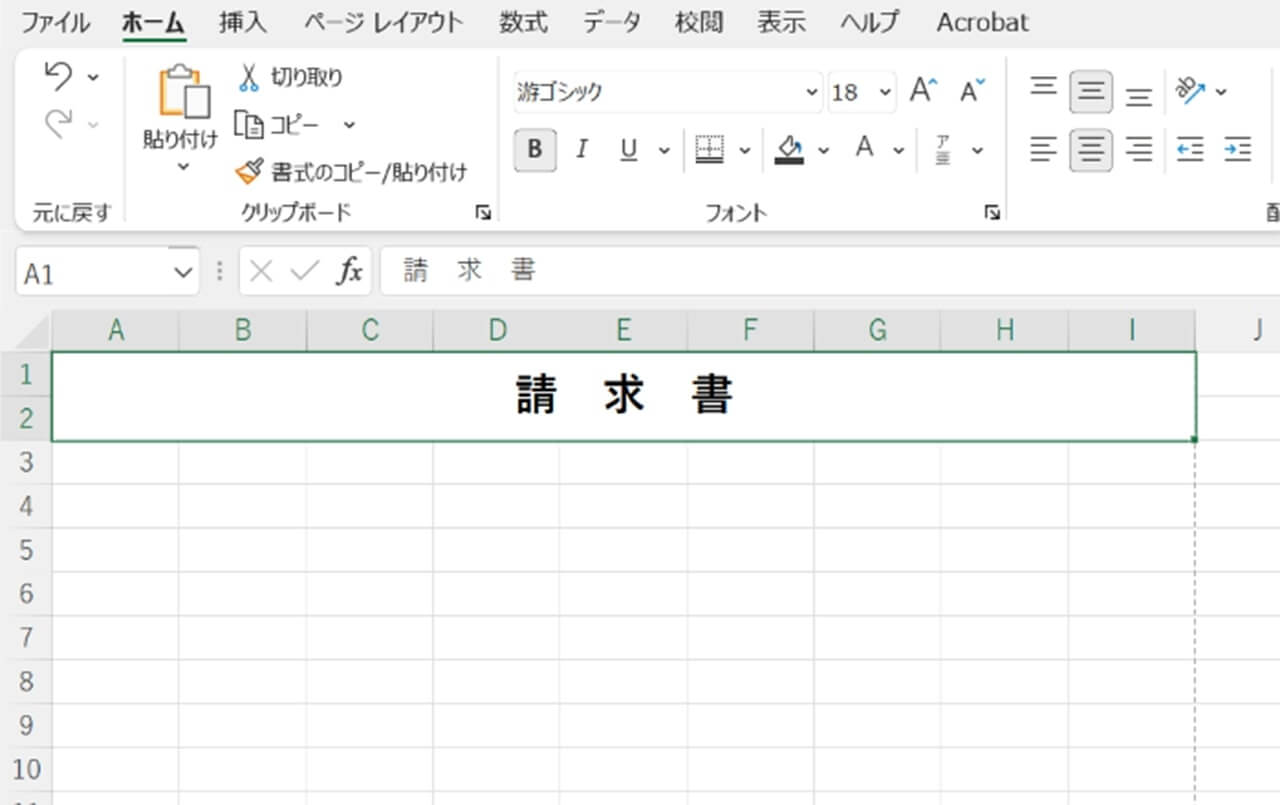Click the increase indent icon

[1238, 150]
